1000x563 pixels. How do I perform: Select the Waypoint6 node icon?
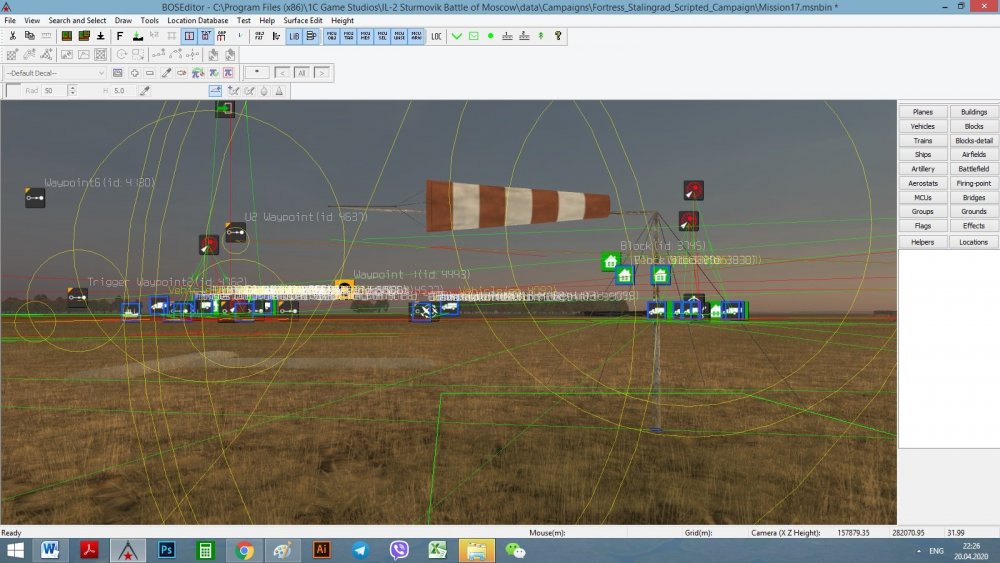(x=35, y=198)
